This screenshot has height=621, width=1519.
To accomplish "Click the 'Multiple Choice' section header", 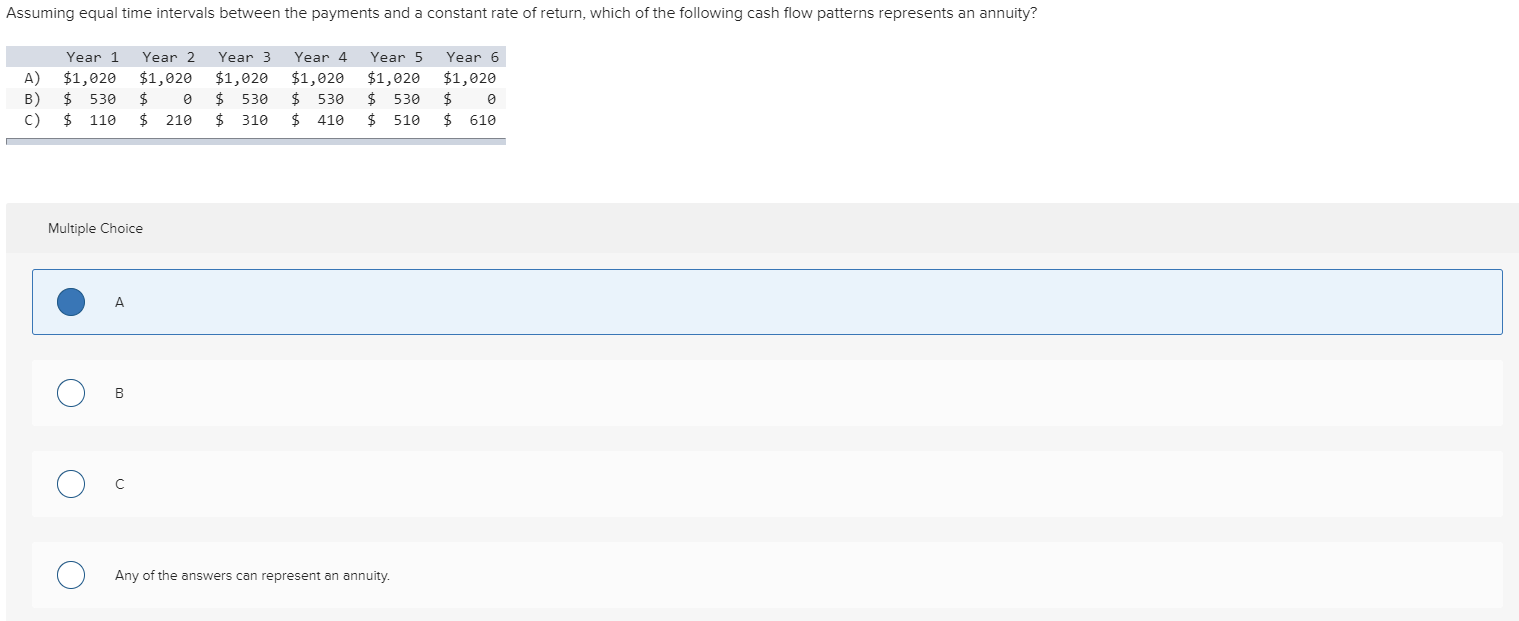I will coord(95,228).
